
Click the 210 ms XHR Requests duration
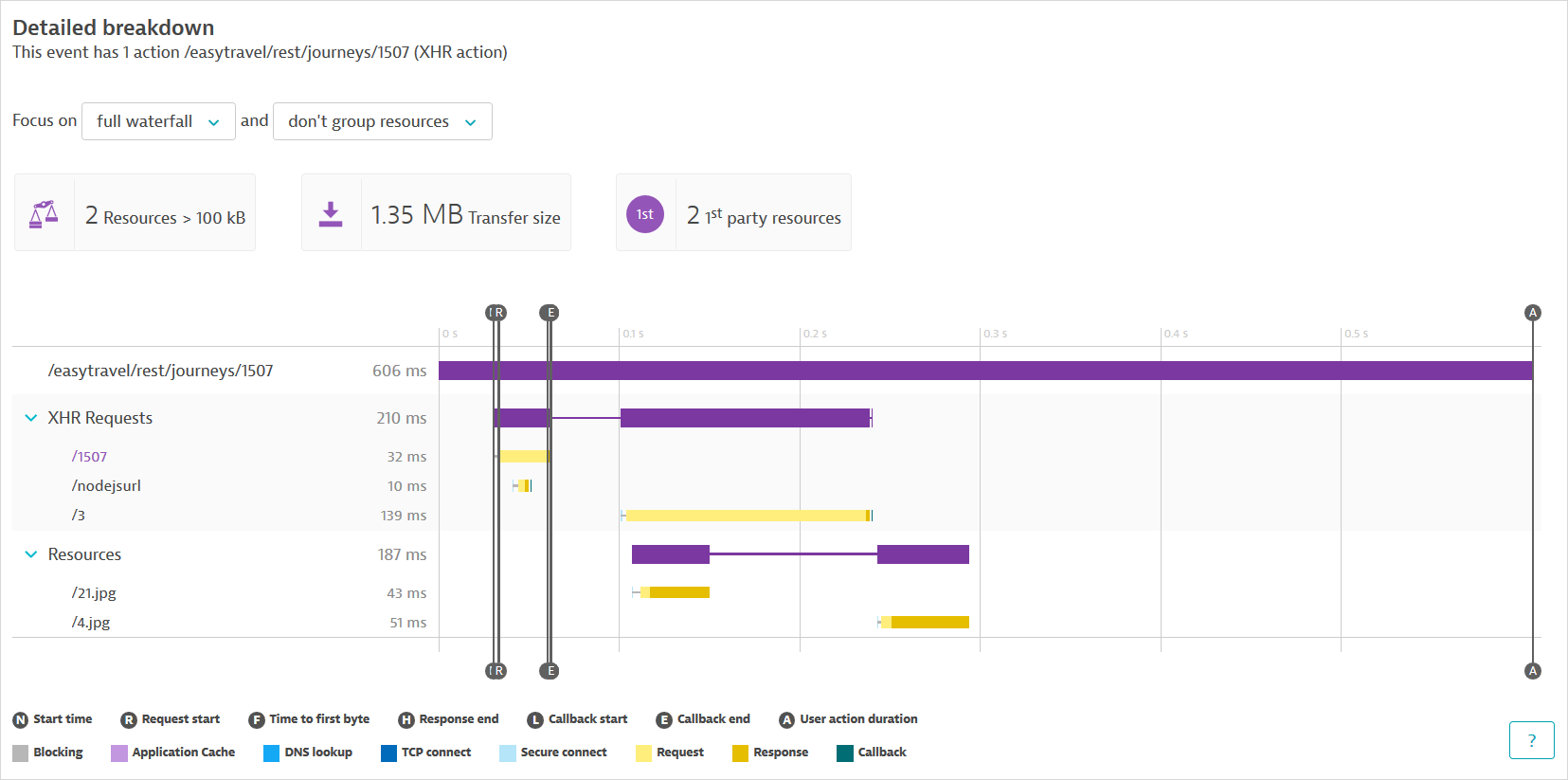coord(402,418)
